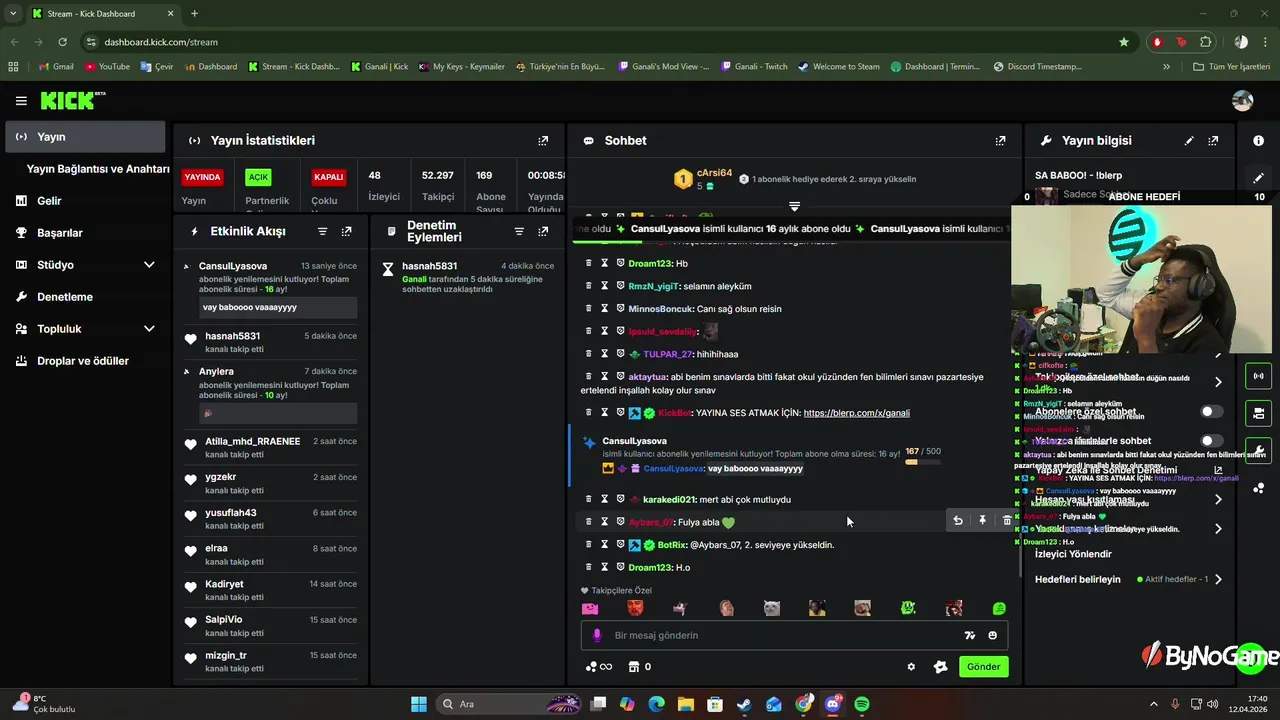This screenshot has width=1280, height=720.
Task: Click the karakedi021 username in chat
Action: [669, 500]
